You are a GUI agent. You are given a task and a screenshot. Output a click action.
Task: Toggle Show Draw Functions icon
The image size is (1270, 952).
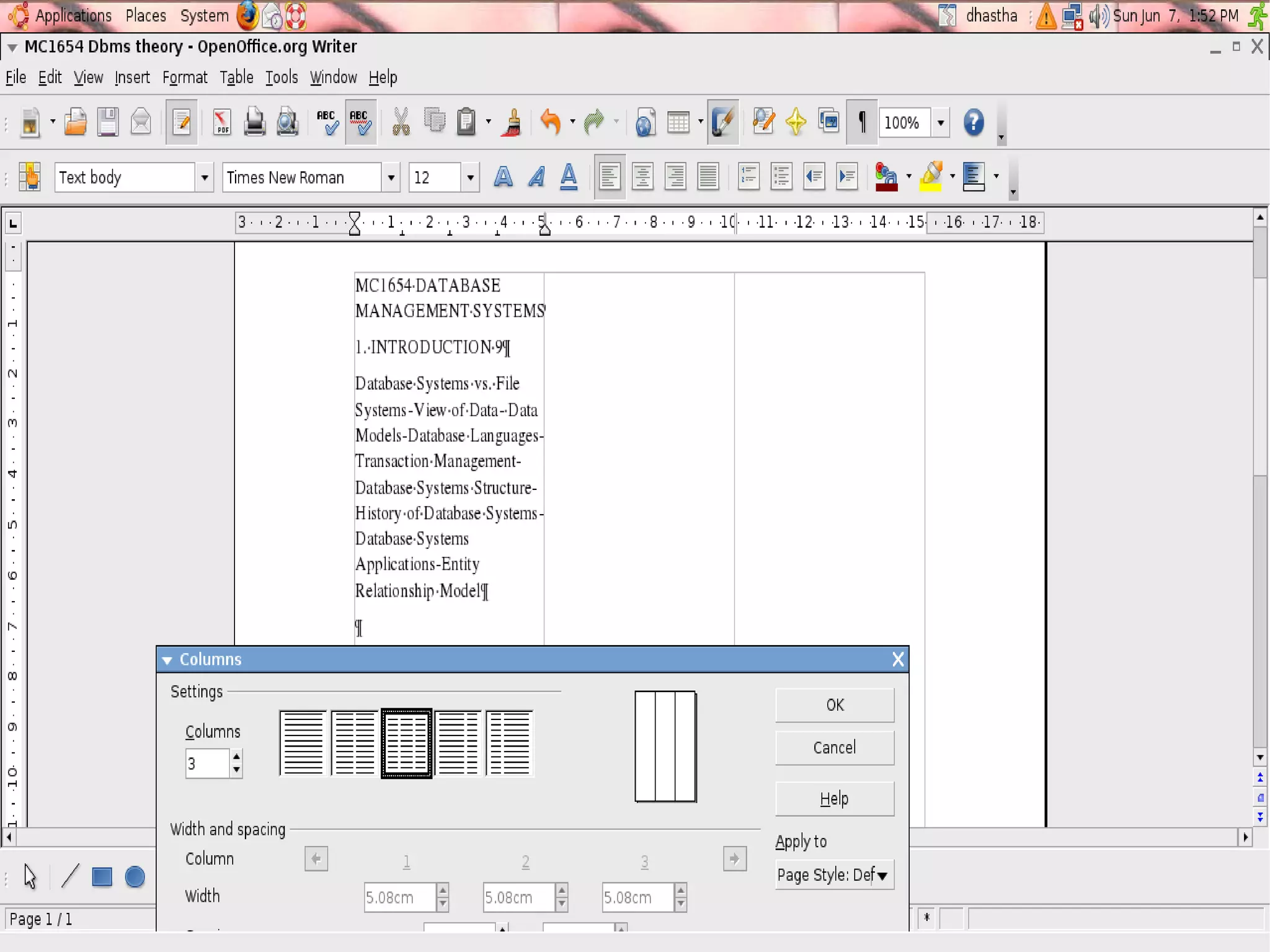(723, 122)
